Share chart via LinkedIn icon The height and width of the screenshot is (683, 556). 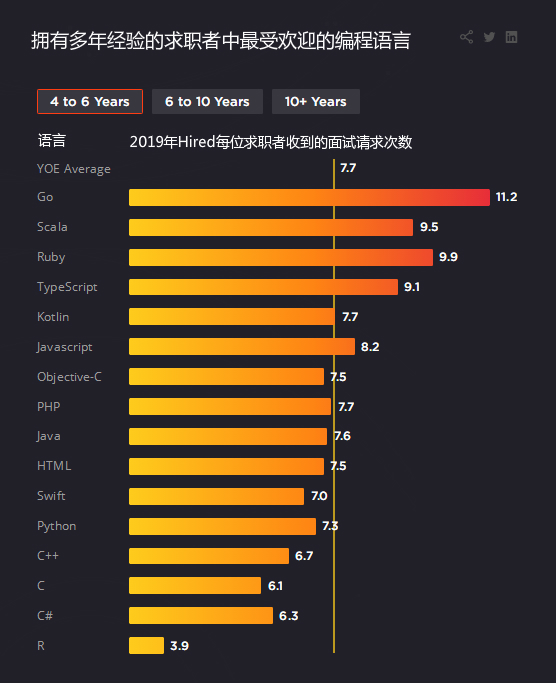[511, 37]
